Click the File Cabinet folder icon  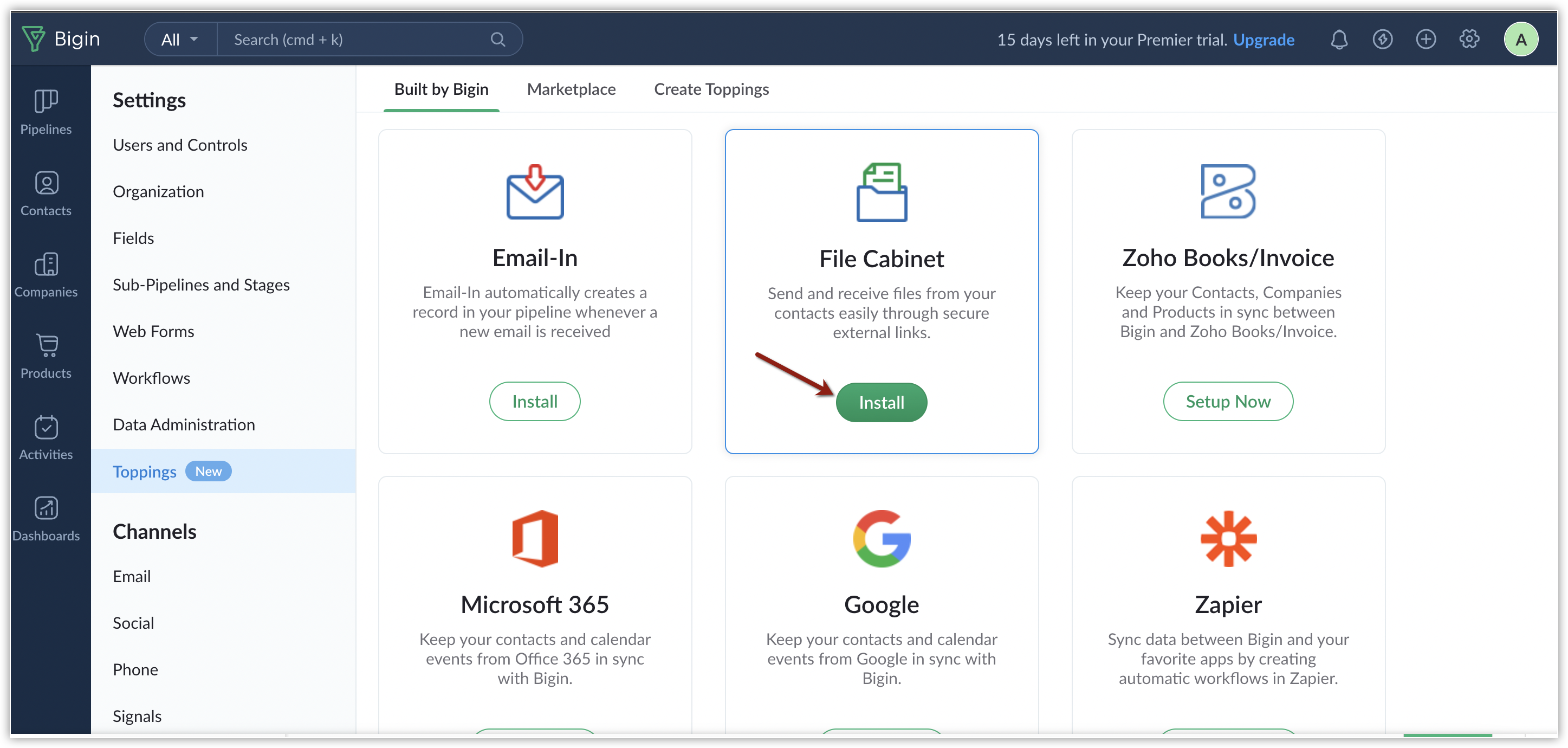[882, 192]
